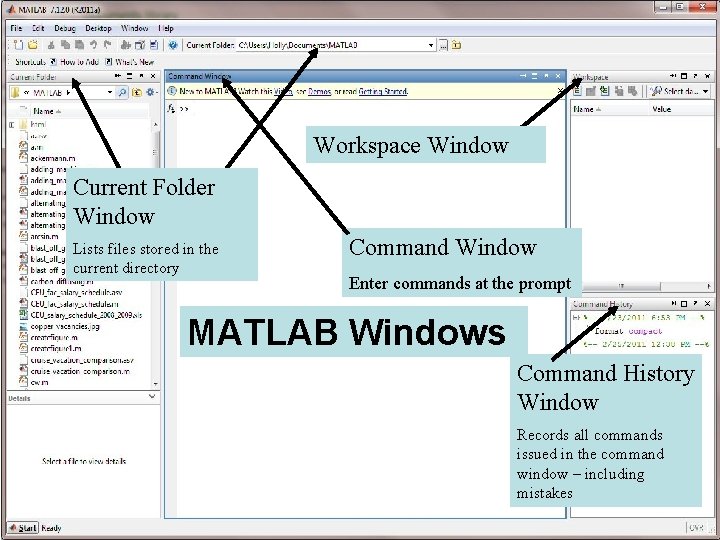Open the Window menu
The height and width of the screenshot is (540, 720).
point(134,28)
